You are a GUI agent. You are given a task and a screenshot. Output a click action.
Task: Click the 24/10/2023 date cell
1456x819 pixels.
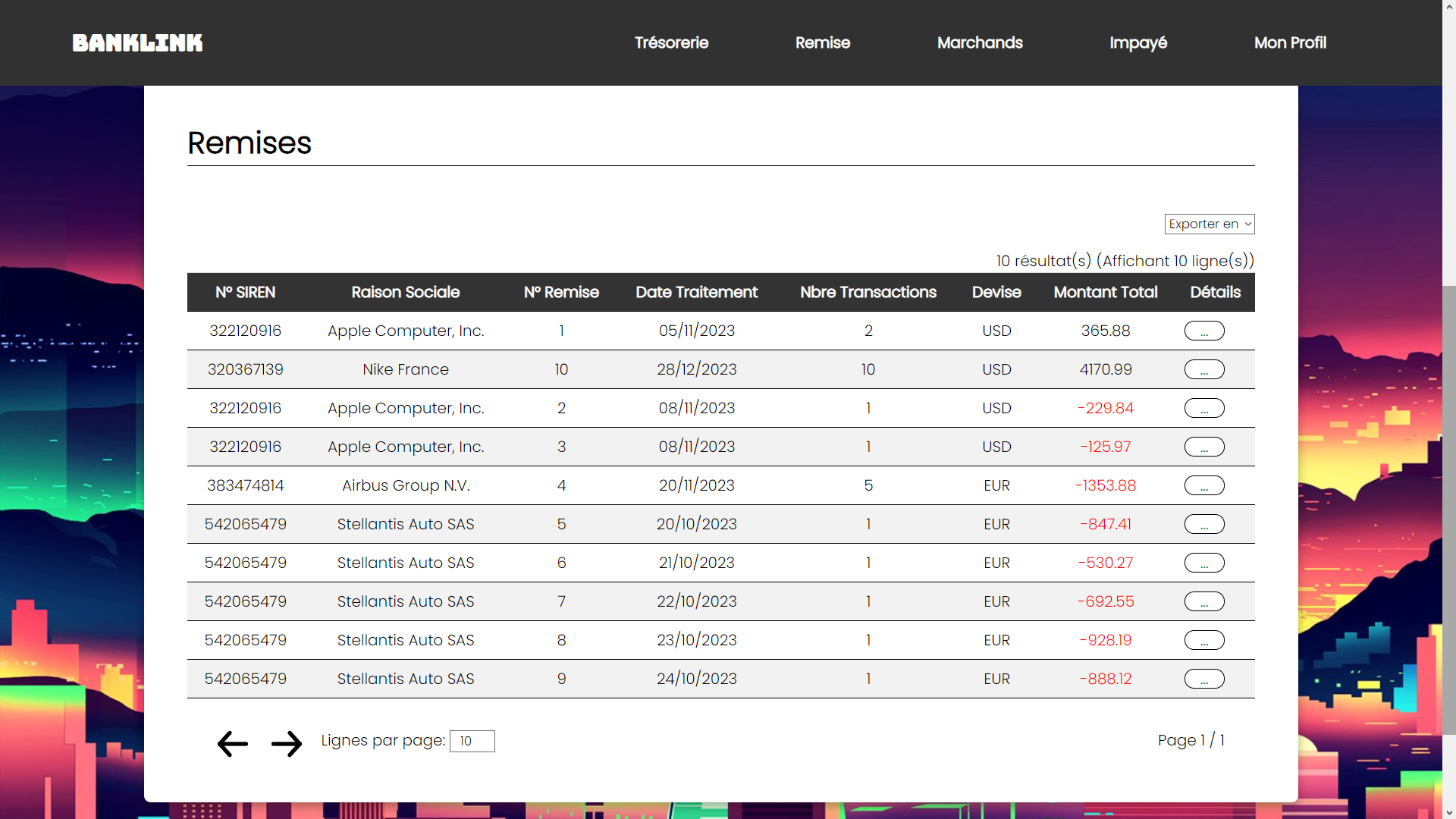696,679
